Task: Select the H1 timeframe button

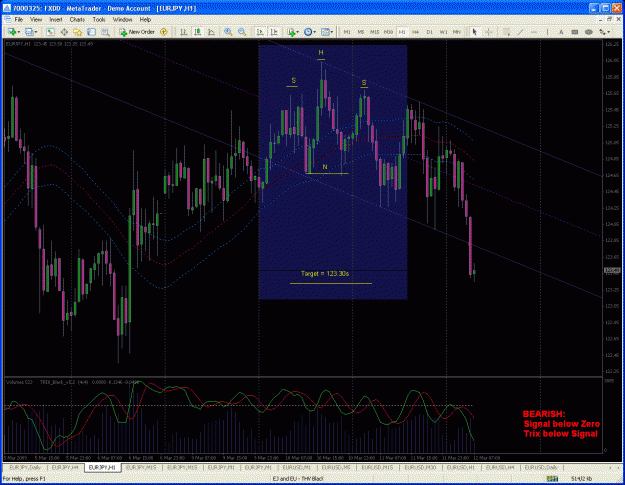Action: click(402, 32)
